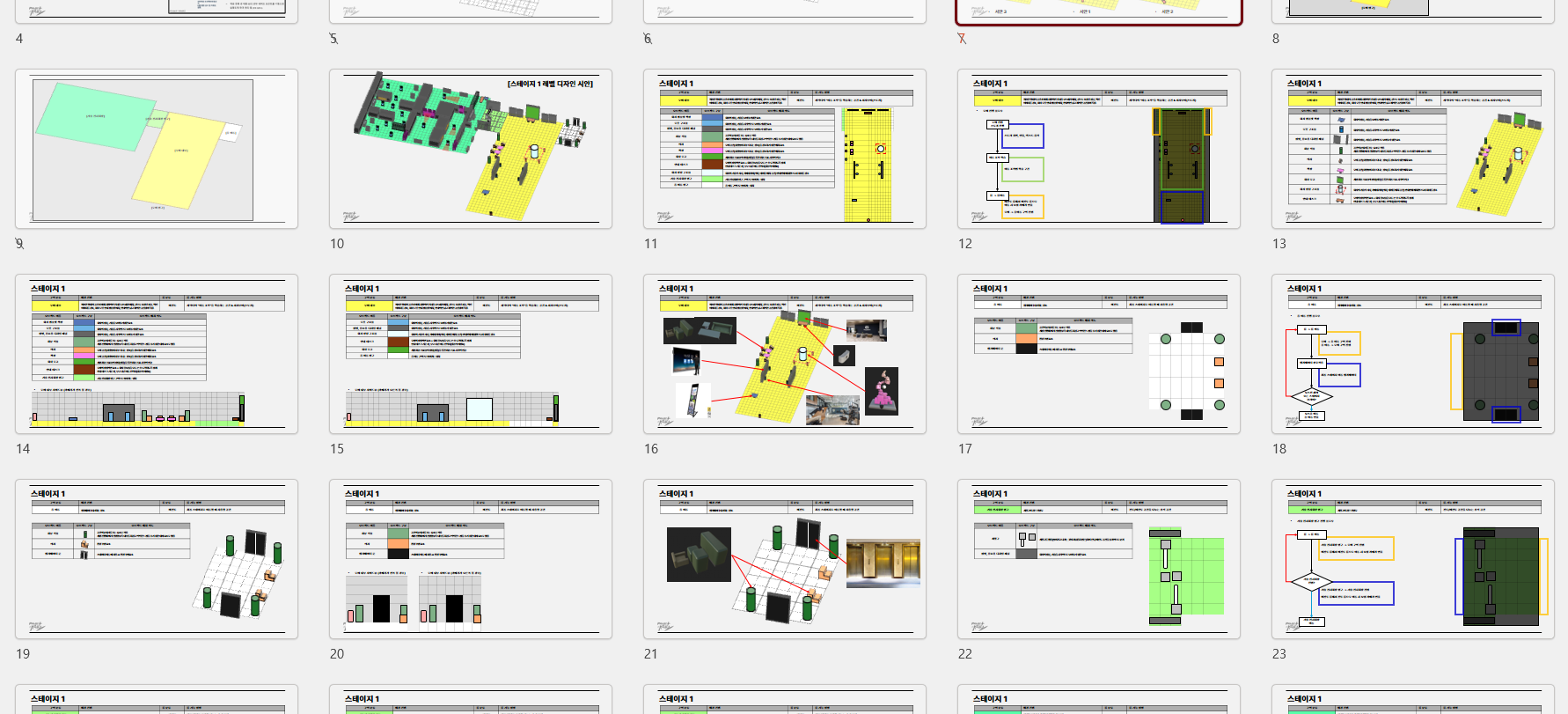Open slide 18 thumbnail with dark gray room plan
Screen dimensions: 1568x714
[1413, 354]
